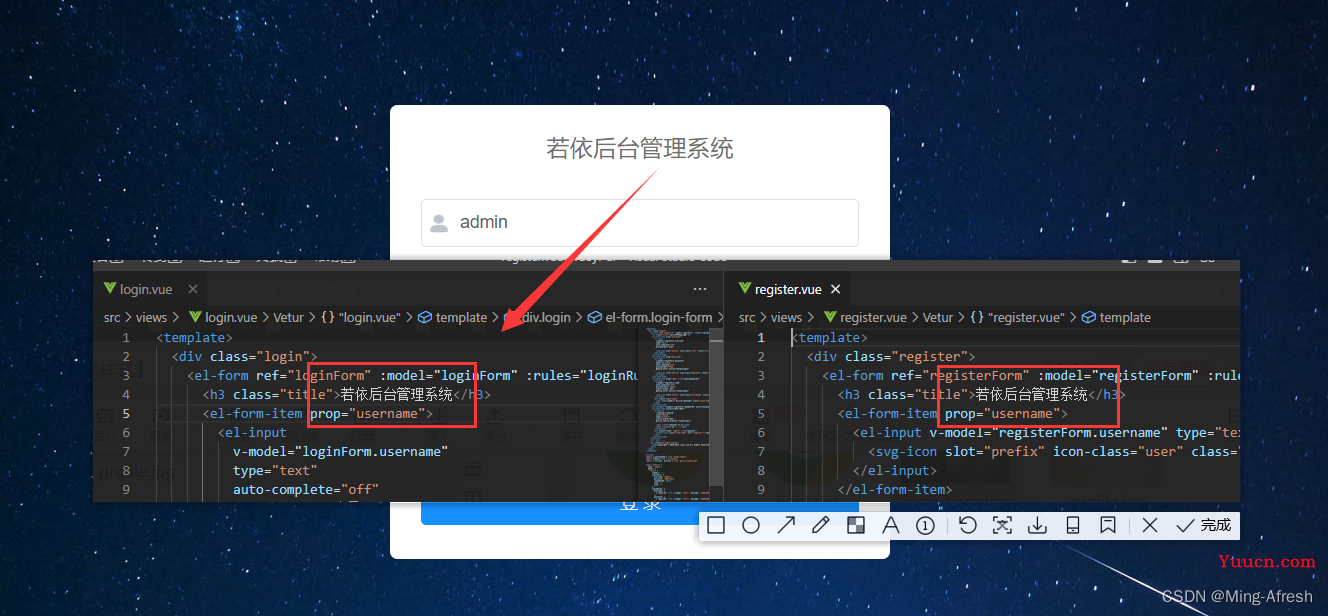
Task: Click el-form.login-form breadcrumb item
Action: click(650, 317)
